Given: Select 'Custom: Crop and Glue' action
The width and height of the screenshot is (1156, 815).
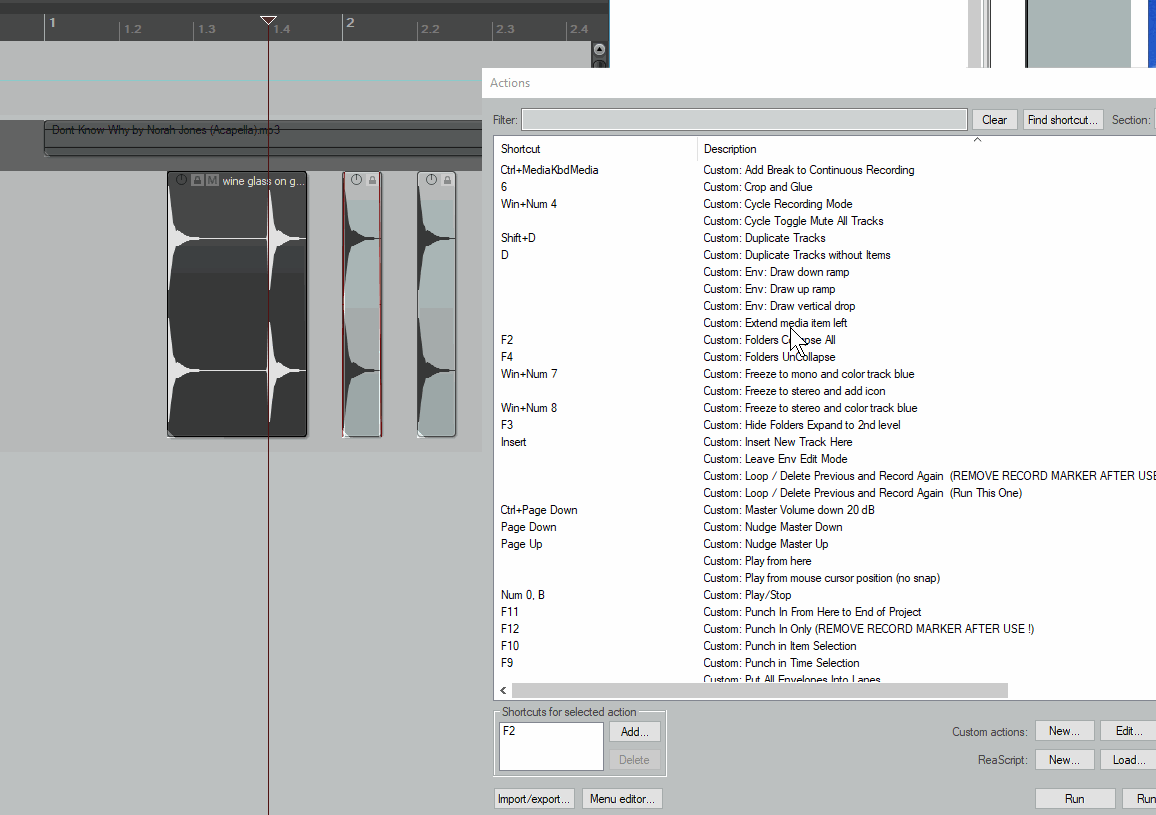Looking at the screenshot, I should point(758,187).
